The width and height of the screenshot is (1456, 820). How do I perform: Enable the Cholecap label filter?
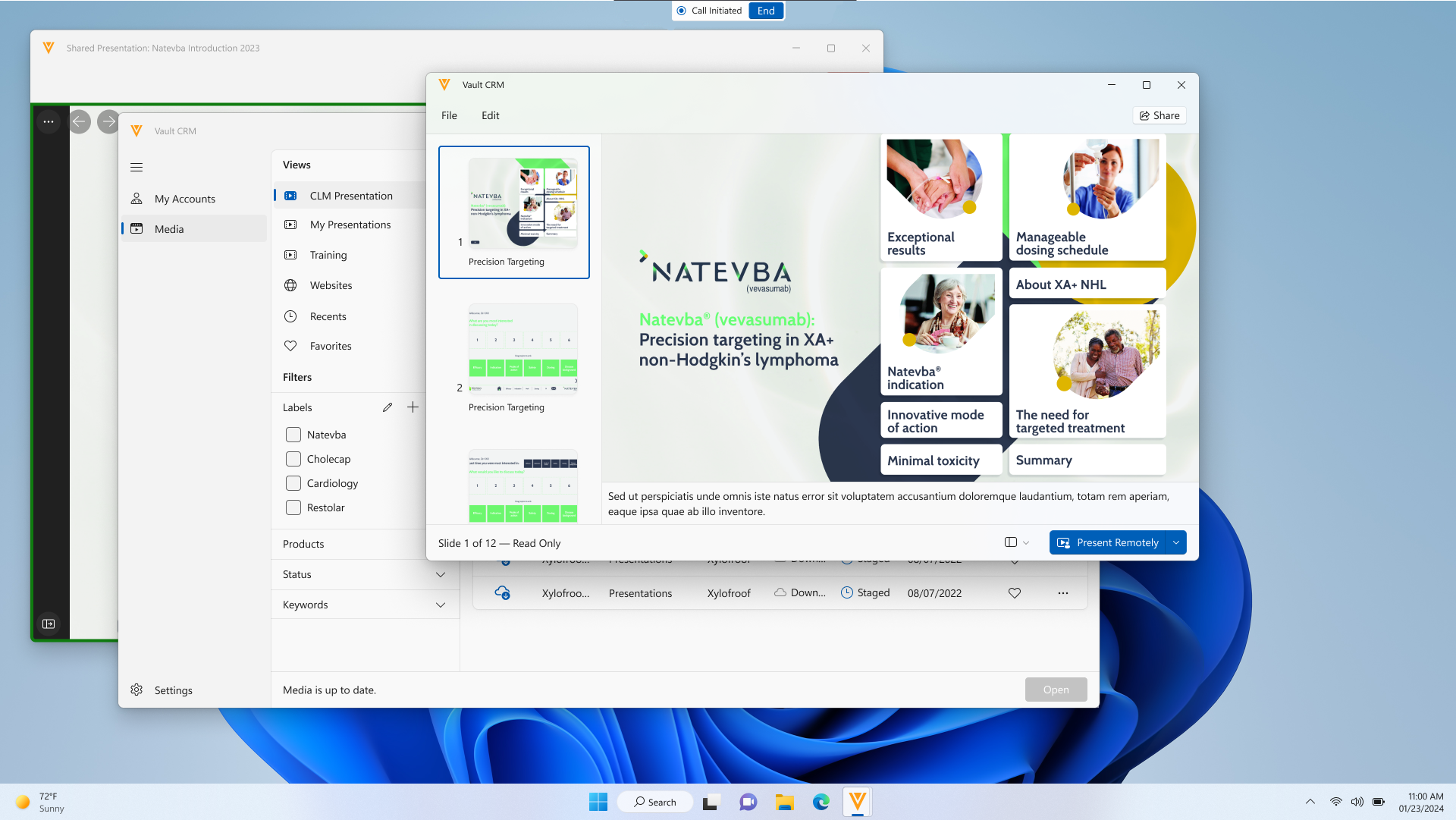293,459
